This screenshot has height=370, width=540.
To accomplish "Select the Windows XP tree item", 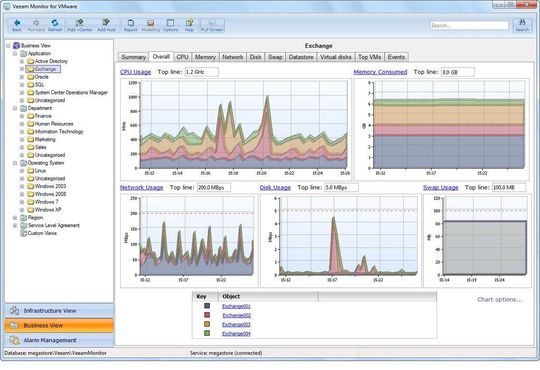I will pos(48,210).
